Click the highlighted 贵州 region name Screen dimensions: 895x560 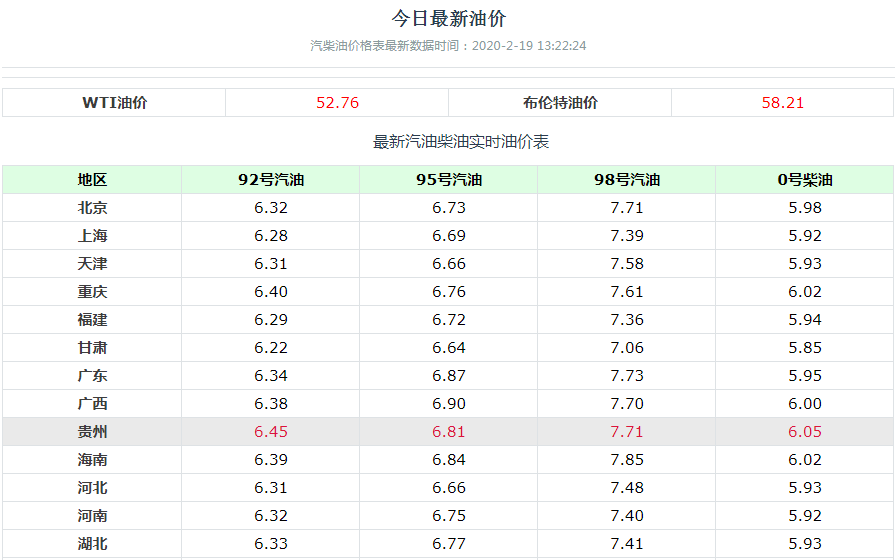point(92,432)
